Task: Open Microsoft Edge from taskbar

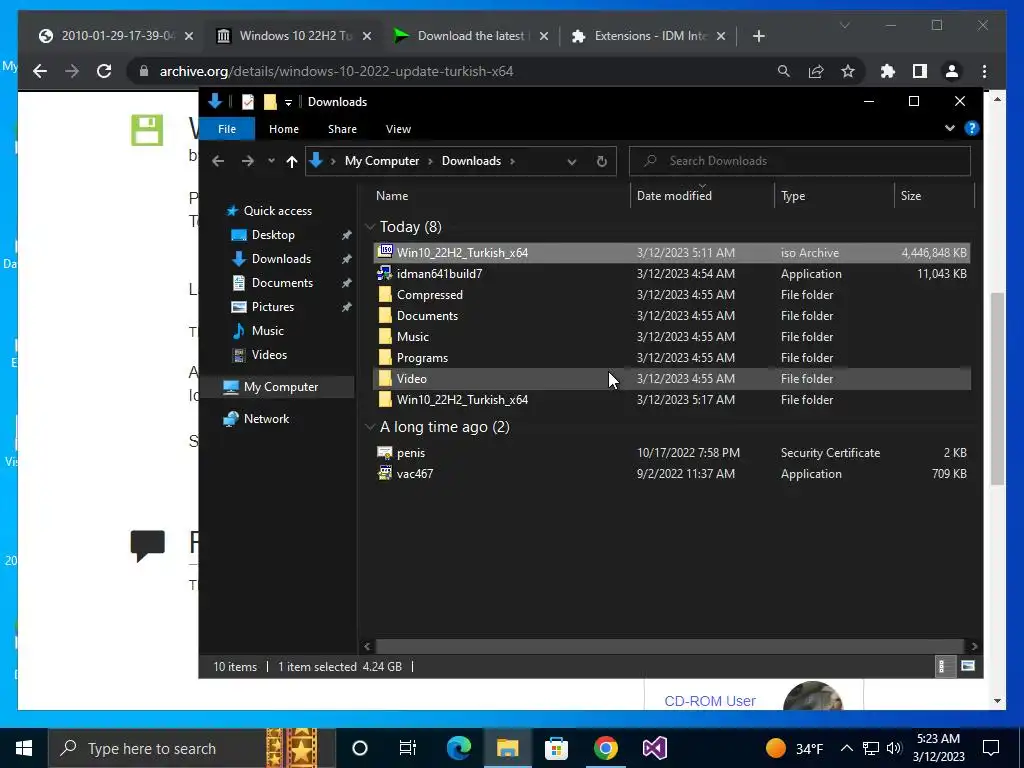Action: (458, 748)
